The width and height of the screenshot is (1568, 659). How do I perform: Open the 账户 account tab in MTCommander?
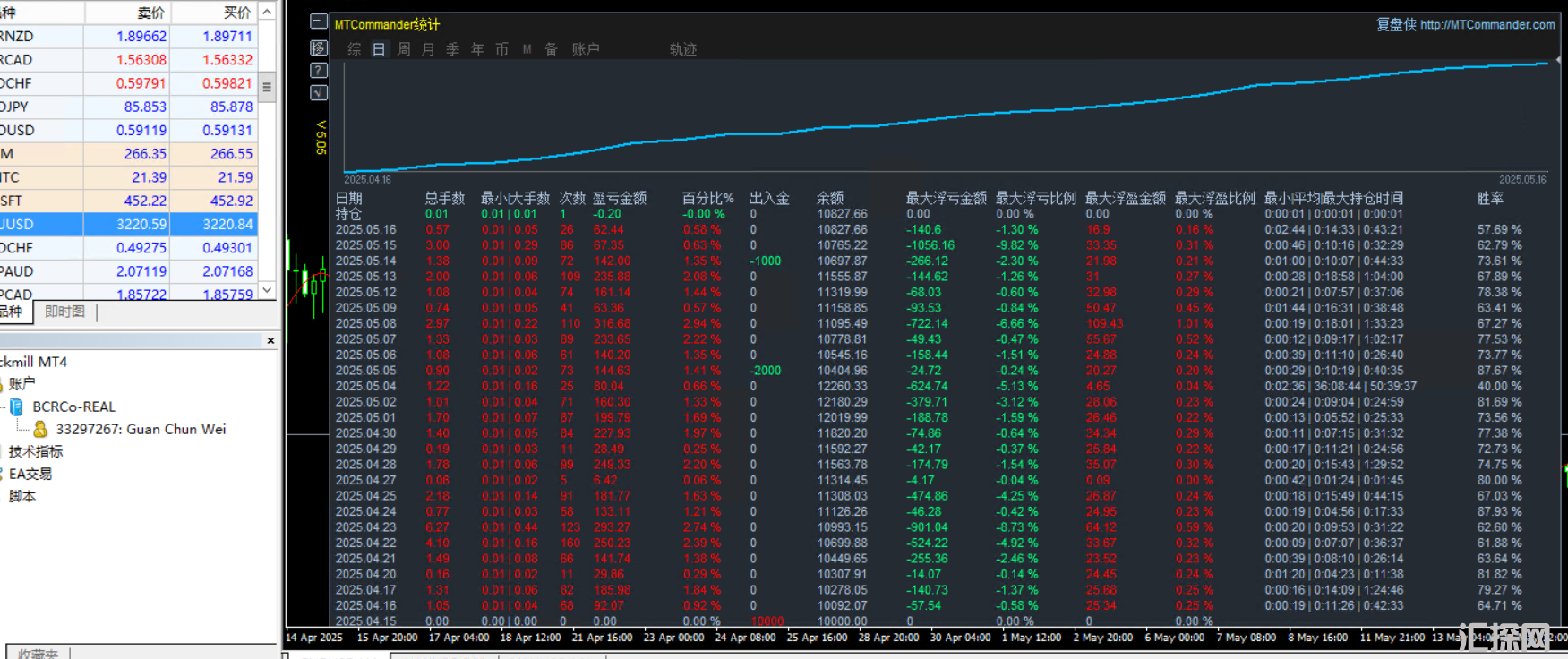point(586,49)
